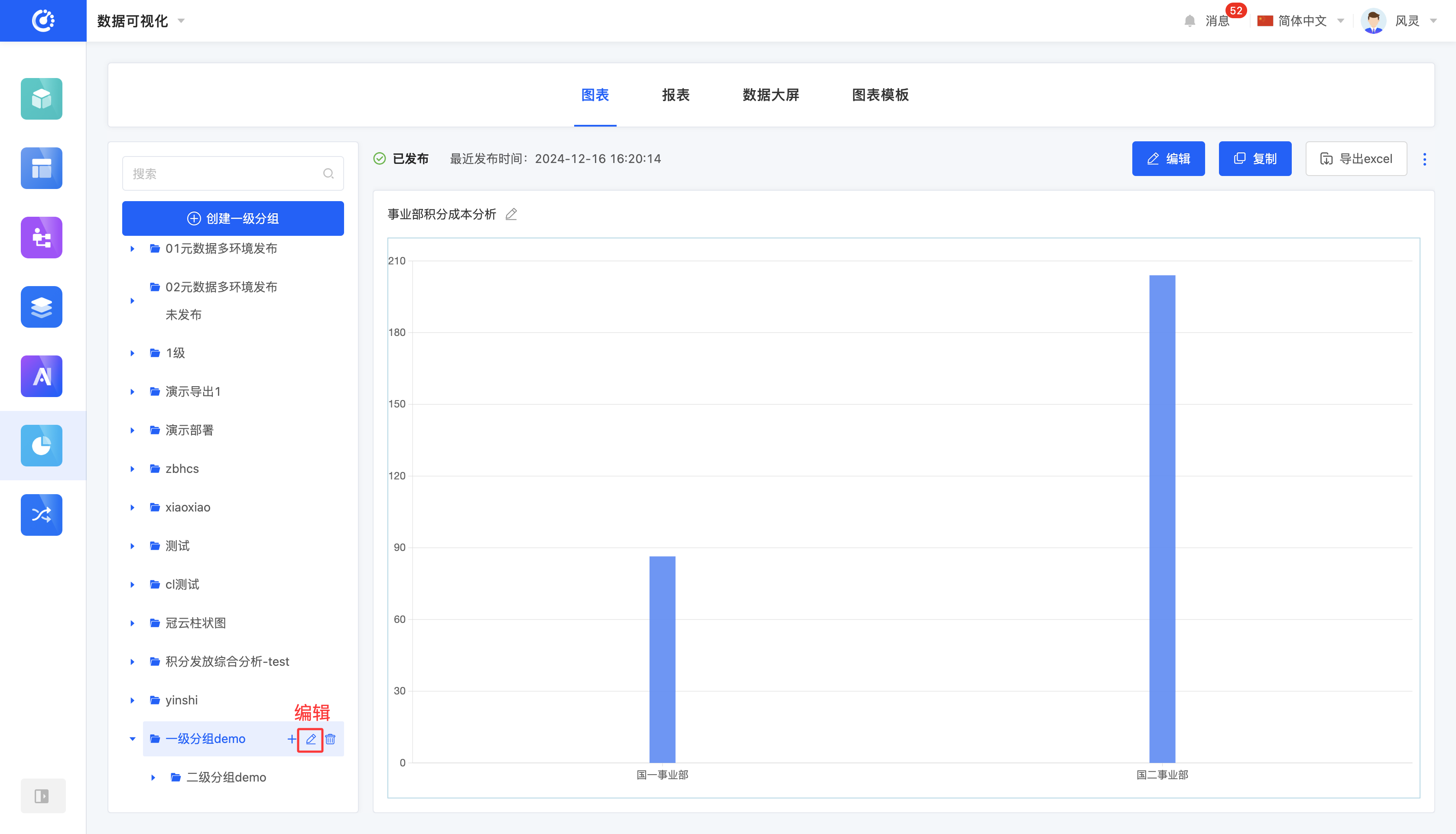Click the pencil icon beside chart title 事业部积分成本分析

point(511,214)
